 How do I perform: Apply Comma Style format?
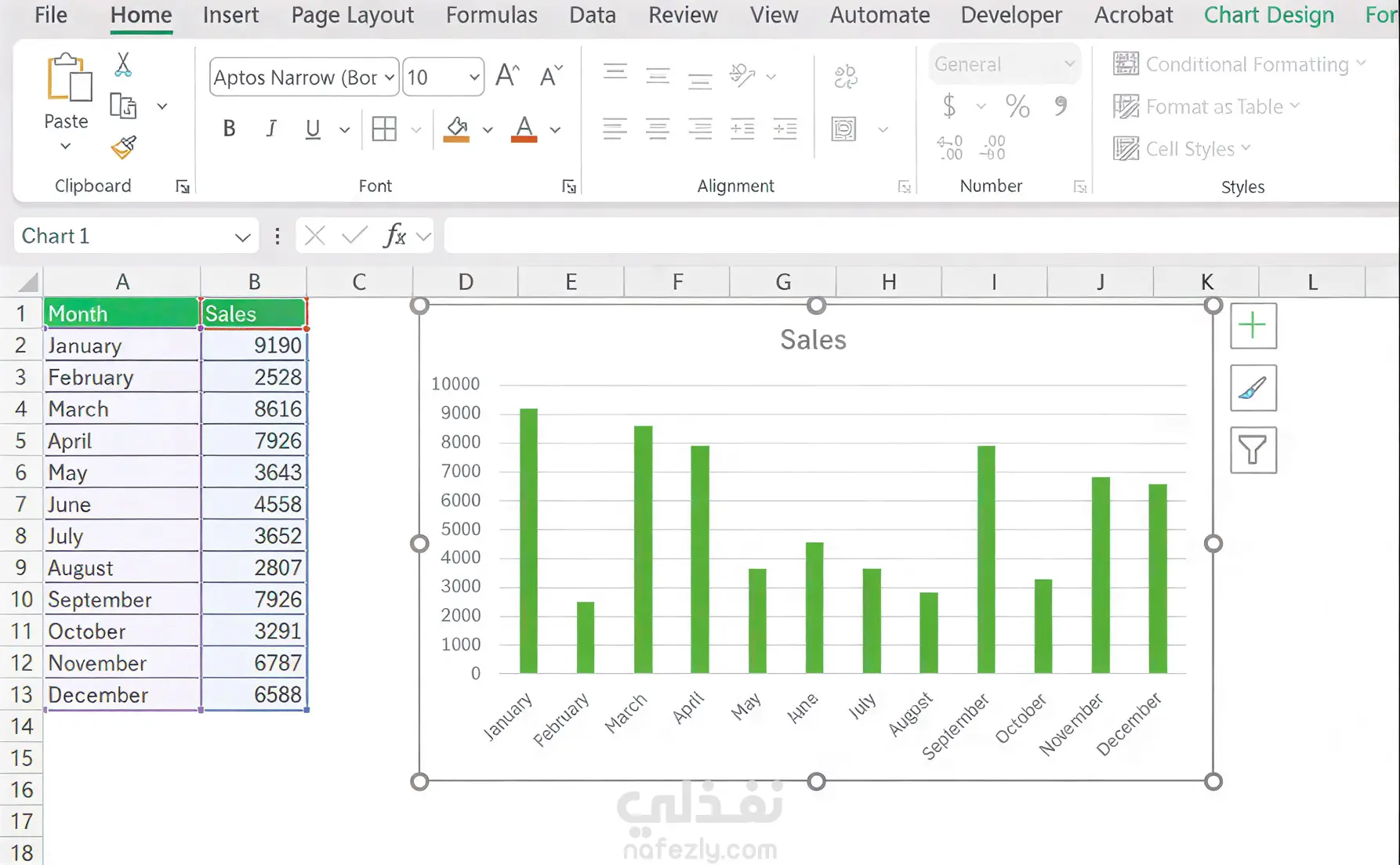(x=1061, y=106)
